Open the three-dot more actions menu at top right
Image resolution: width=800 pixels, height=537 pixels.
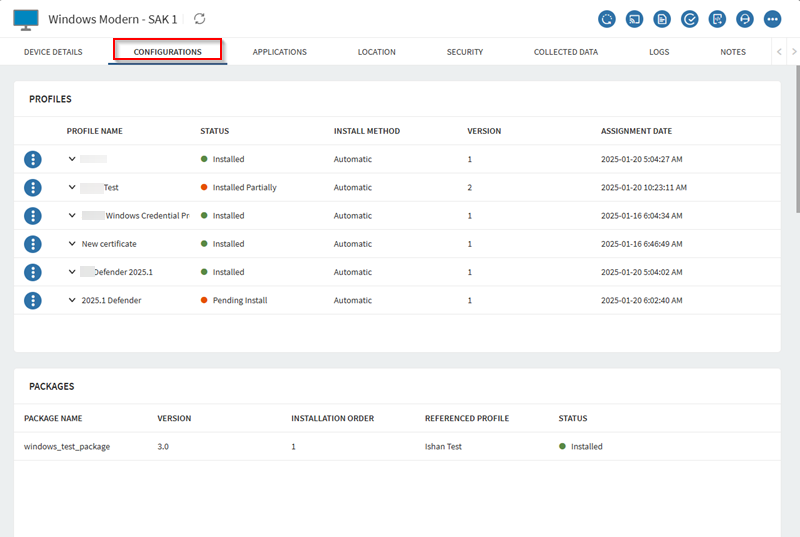tap(772, 19)
